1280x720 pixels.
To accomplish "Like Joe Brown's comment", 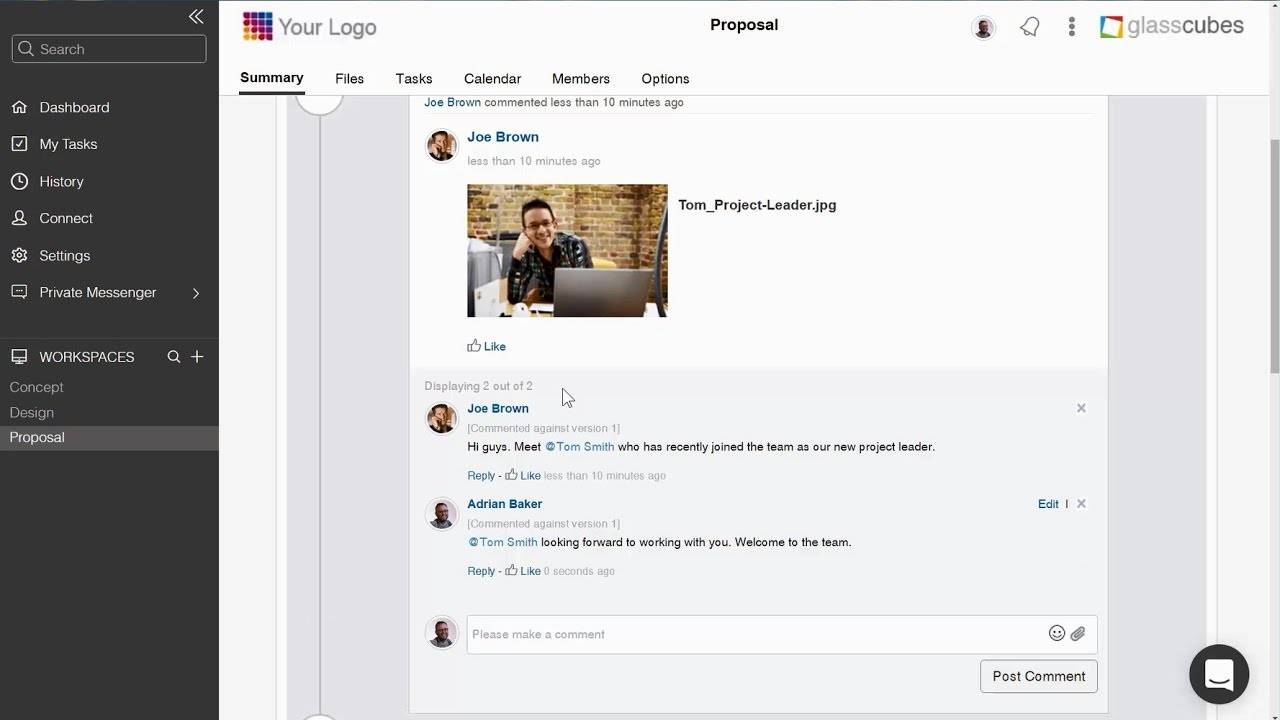I will pyautogui.click(x=523, y=475).
